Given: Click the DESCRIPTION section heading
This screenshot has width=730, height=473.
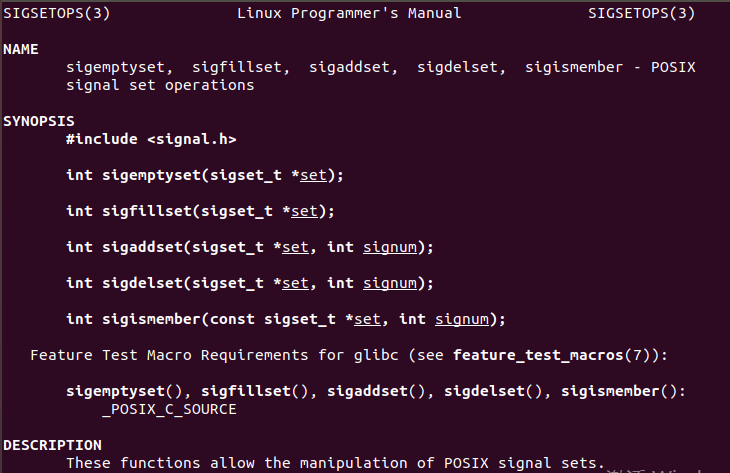Looking at the screenshot, I should 52,446.
